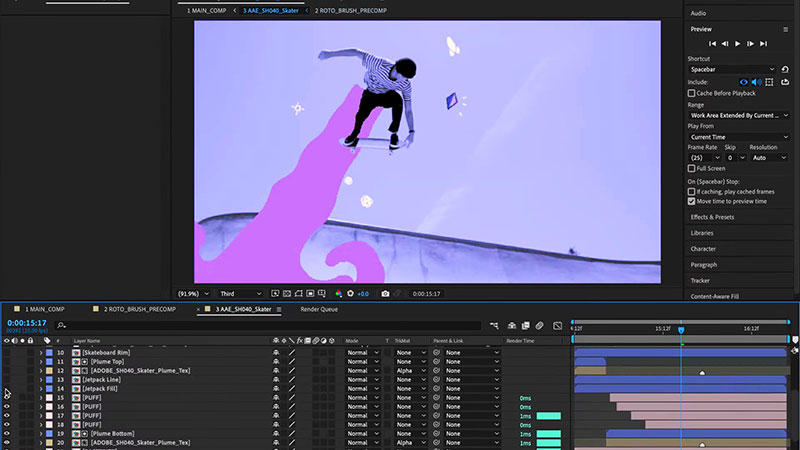
Task: Open the Skip value dropdown
Action: tap(736, 158)
